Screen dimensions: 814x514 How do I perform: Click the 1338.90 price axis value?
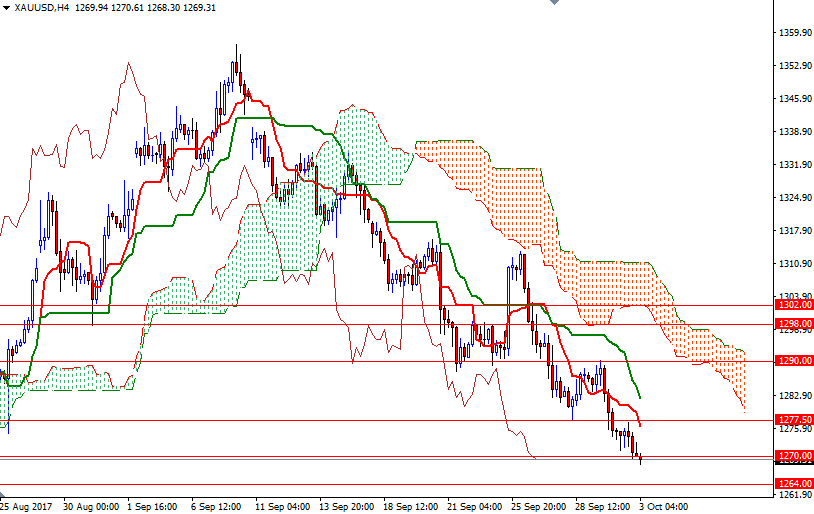tap(793, 132)
